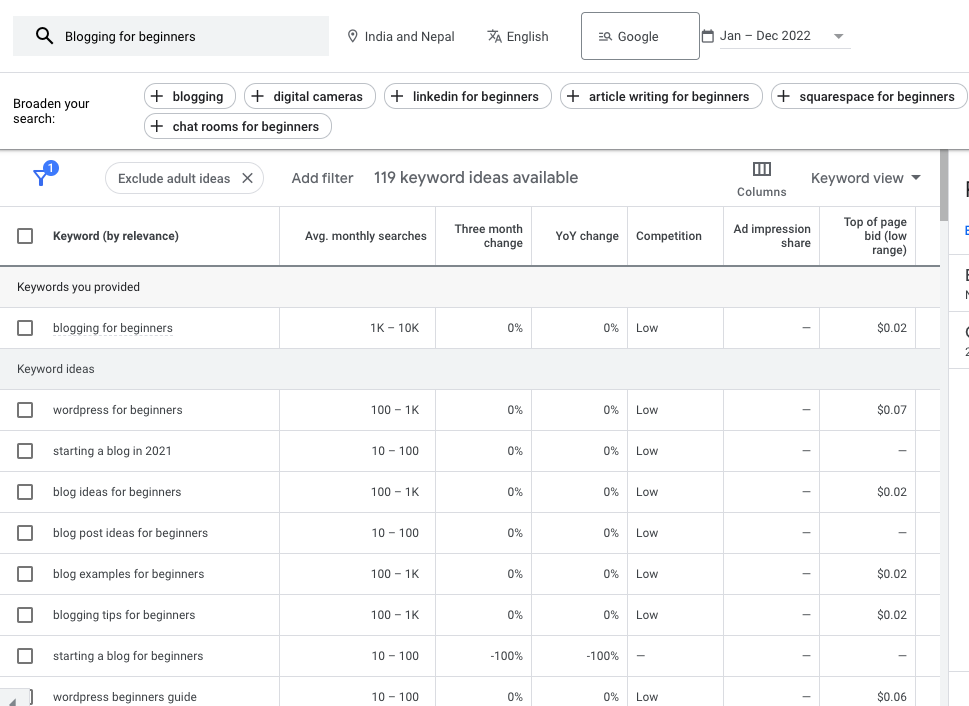The image size is (969, 706).
Task: Click the location pin icon
Action: [x=352, y=36]
